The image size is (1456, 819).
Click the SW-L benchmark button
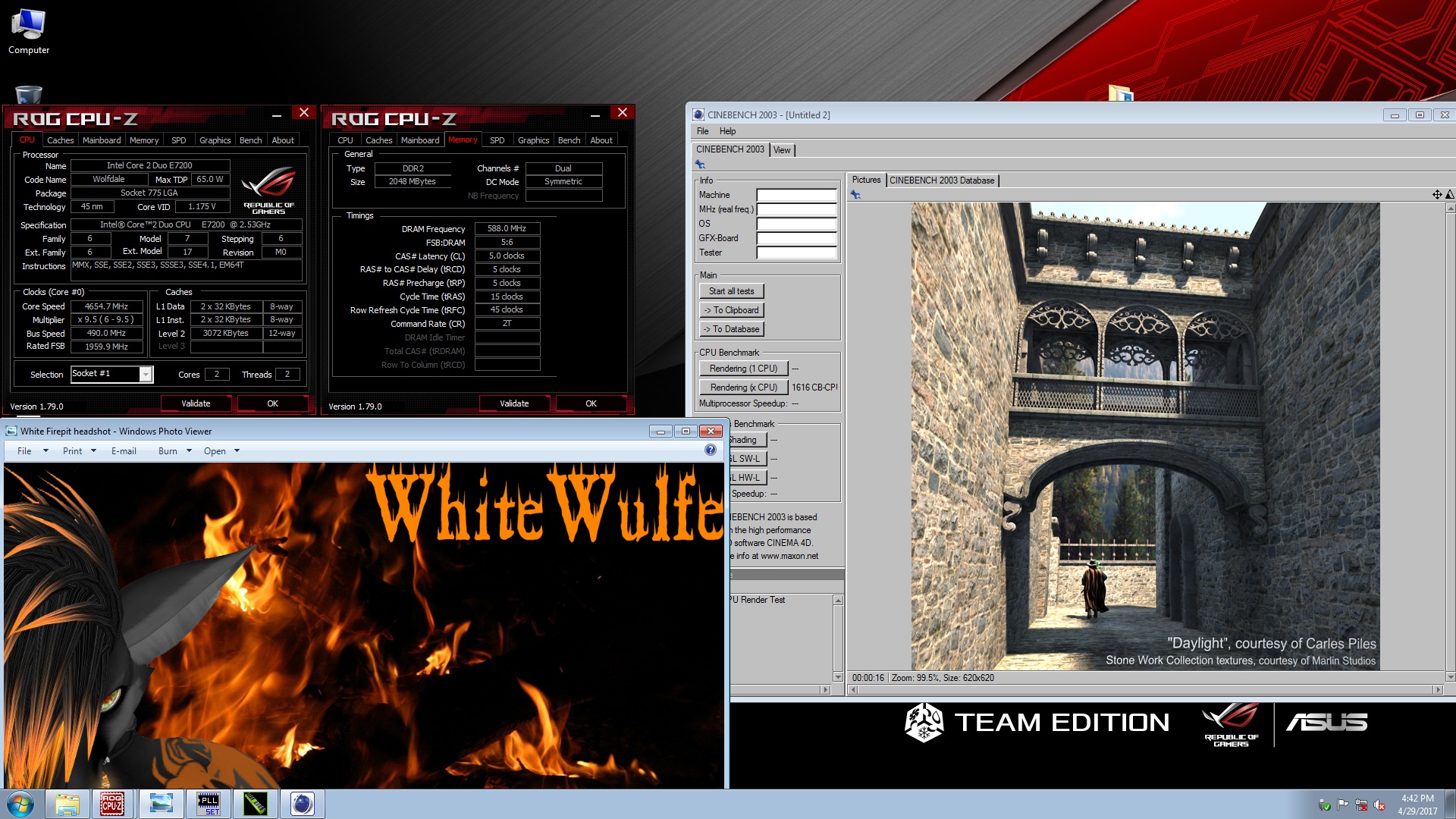tap(748, 459)
